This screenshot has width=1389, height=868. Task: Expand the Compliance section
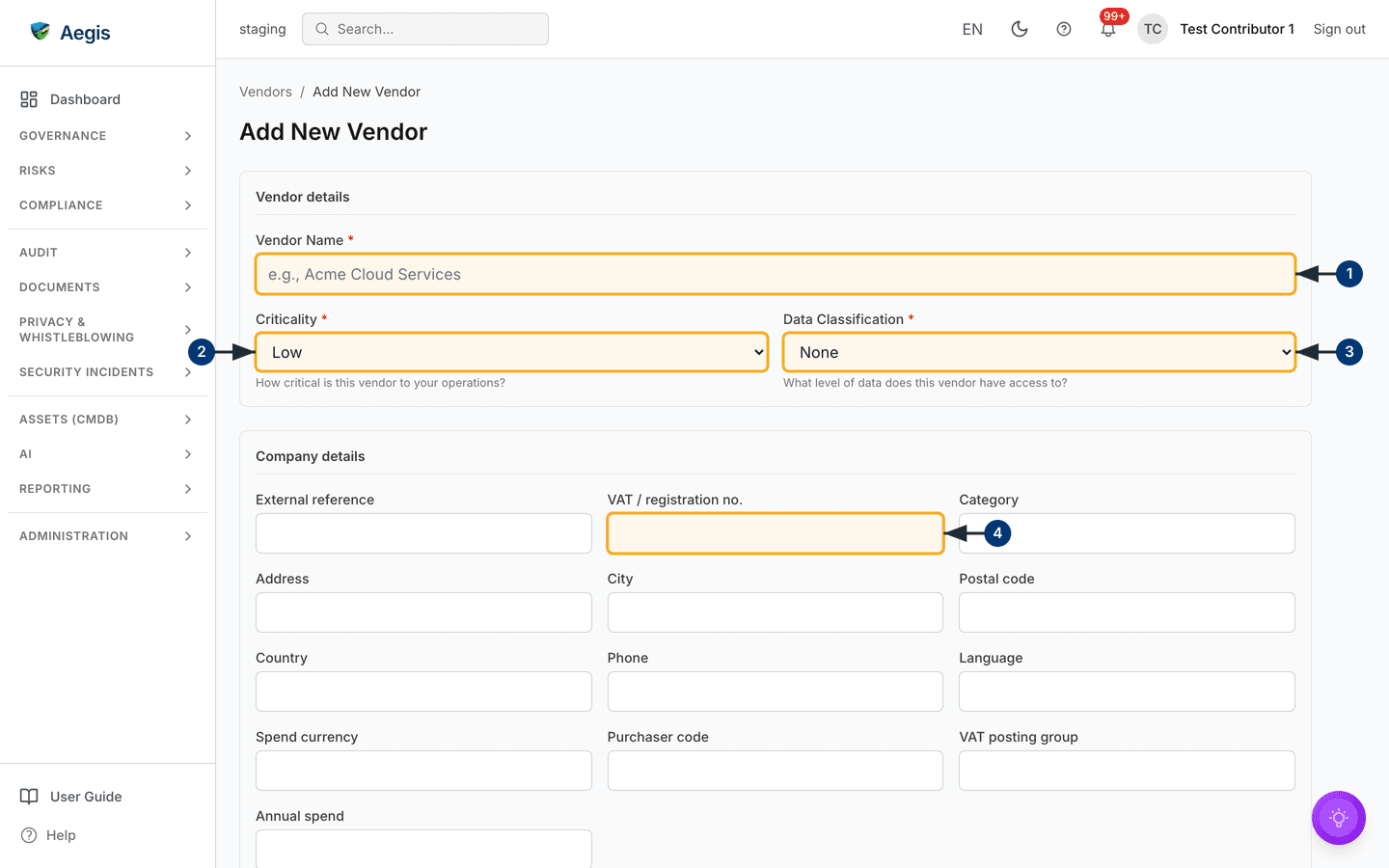click(106, 205)
